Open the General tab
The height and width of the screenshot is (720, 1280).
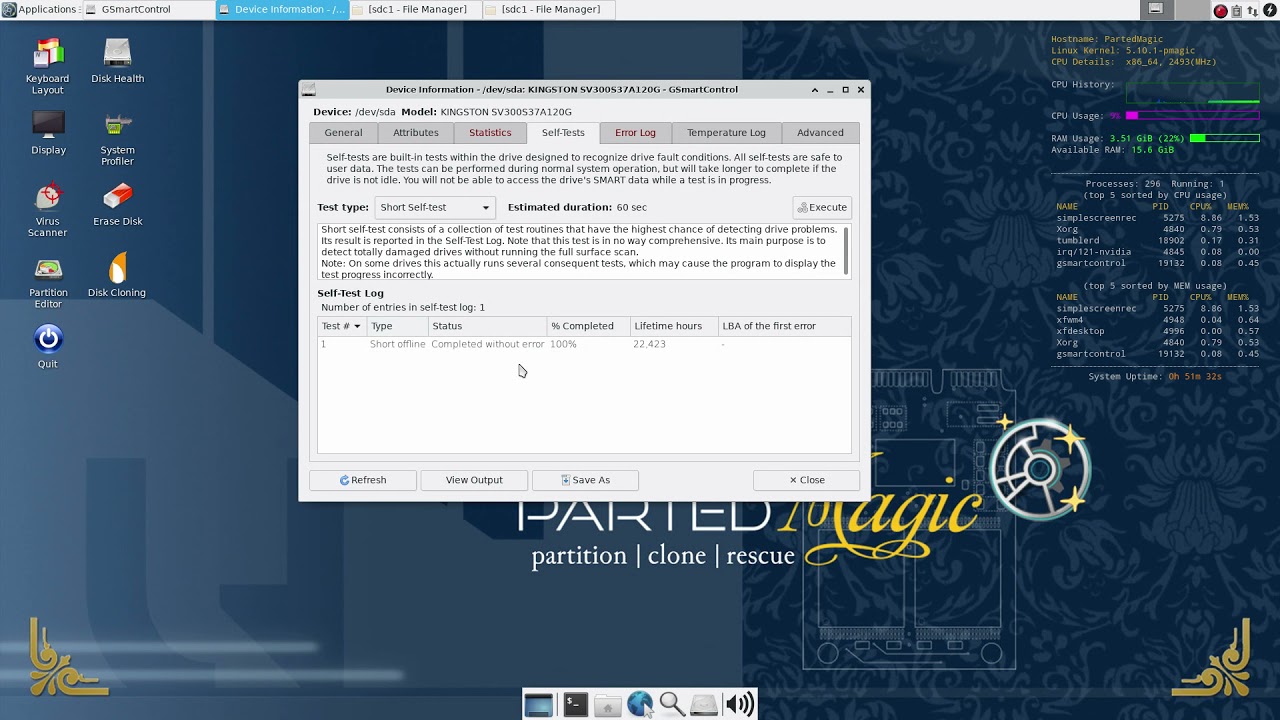pos(343,133)
